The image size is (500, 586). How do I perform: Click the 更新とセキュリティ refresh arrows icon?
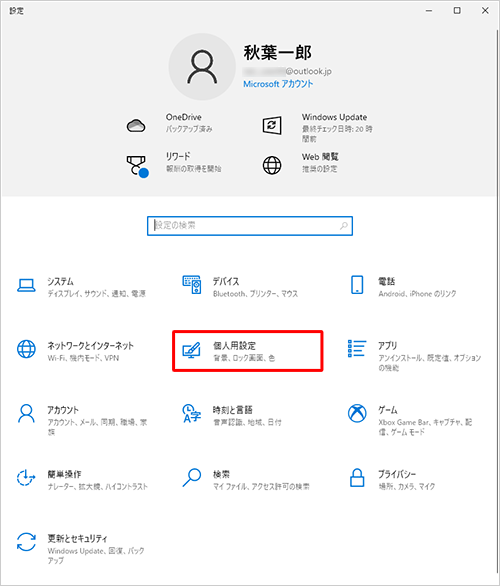tap(27, 542)
